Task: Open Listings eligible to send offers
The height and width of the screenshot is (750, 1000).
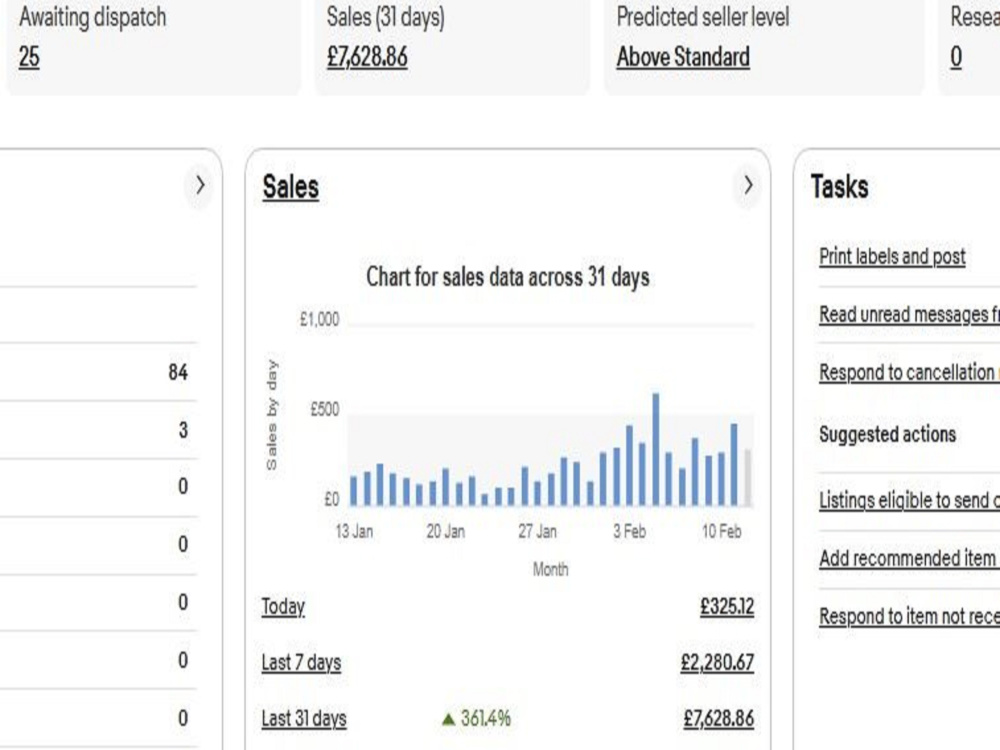Action: tap(909, 501)
